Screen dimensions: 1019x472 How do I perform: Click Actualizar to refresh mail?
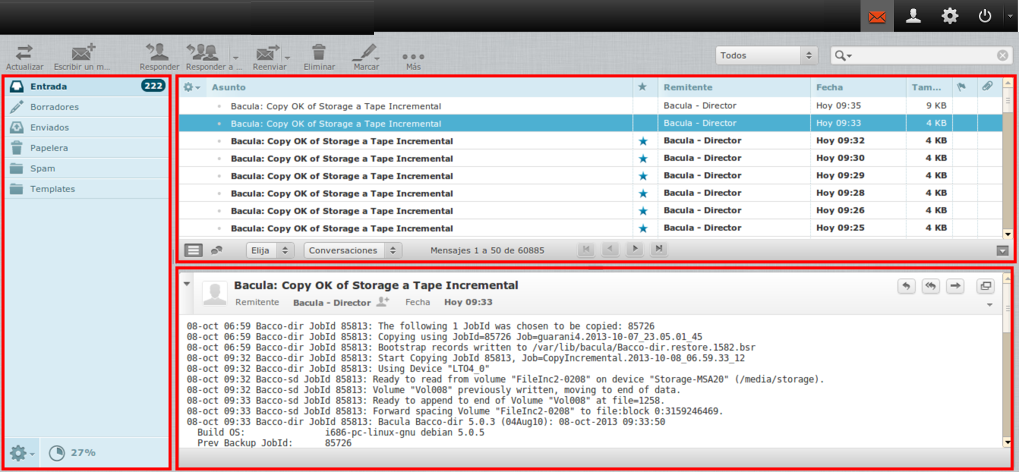tap(25, 58)
